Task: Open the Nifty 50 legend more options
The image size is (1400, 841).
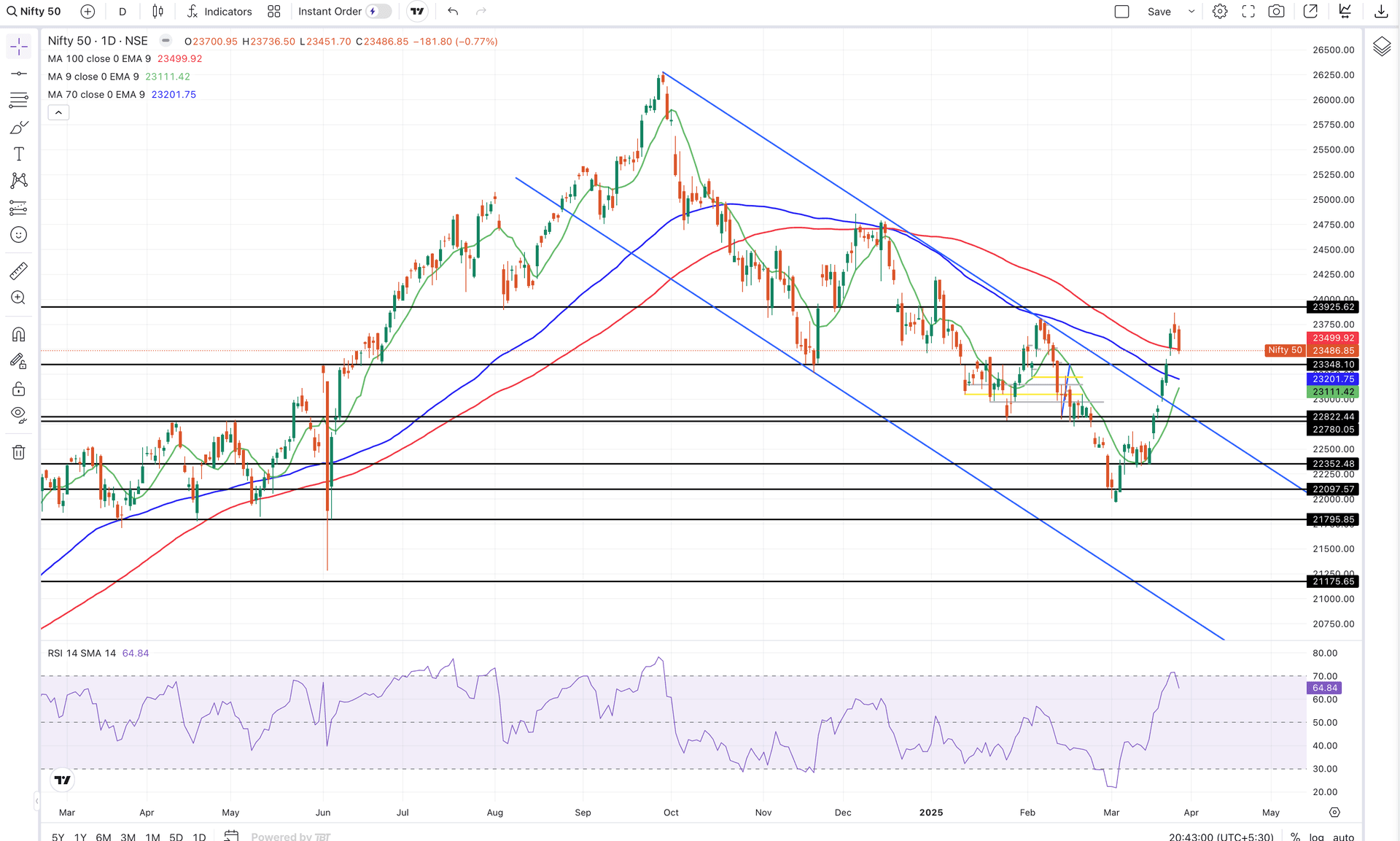Action: pyautogui.click(x=166, y=41)
